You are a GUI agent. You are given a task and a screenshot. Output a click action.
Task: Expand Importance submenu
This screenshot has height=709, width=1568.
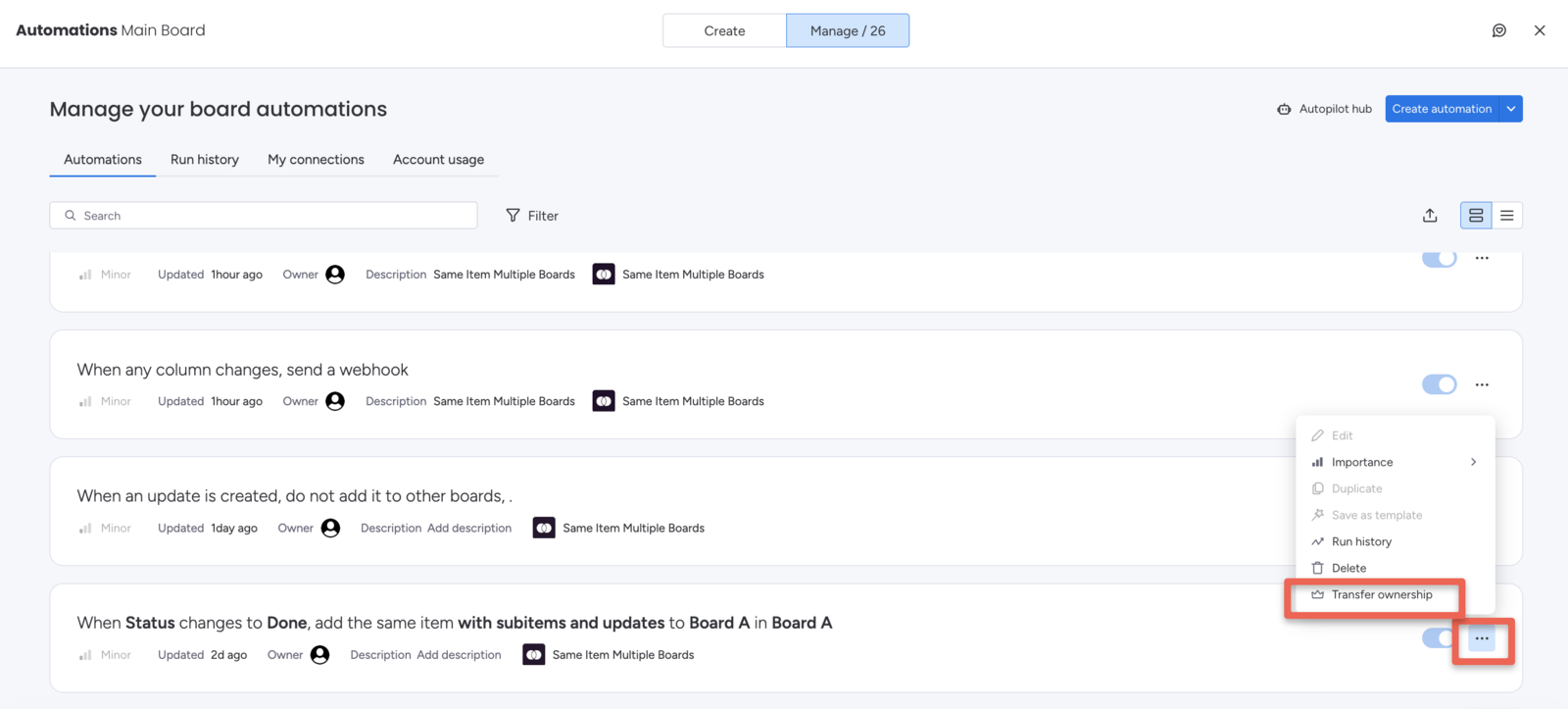point(1396,462)
